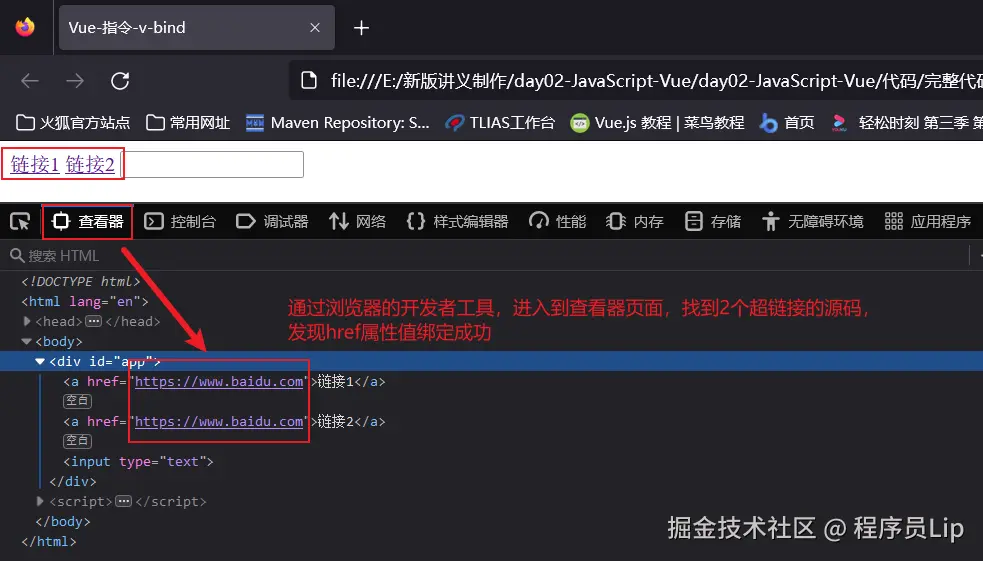Open 火狐官方站点 bookmark folder
This screenshot has height=561, width=983.
point(73,122)
